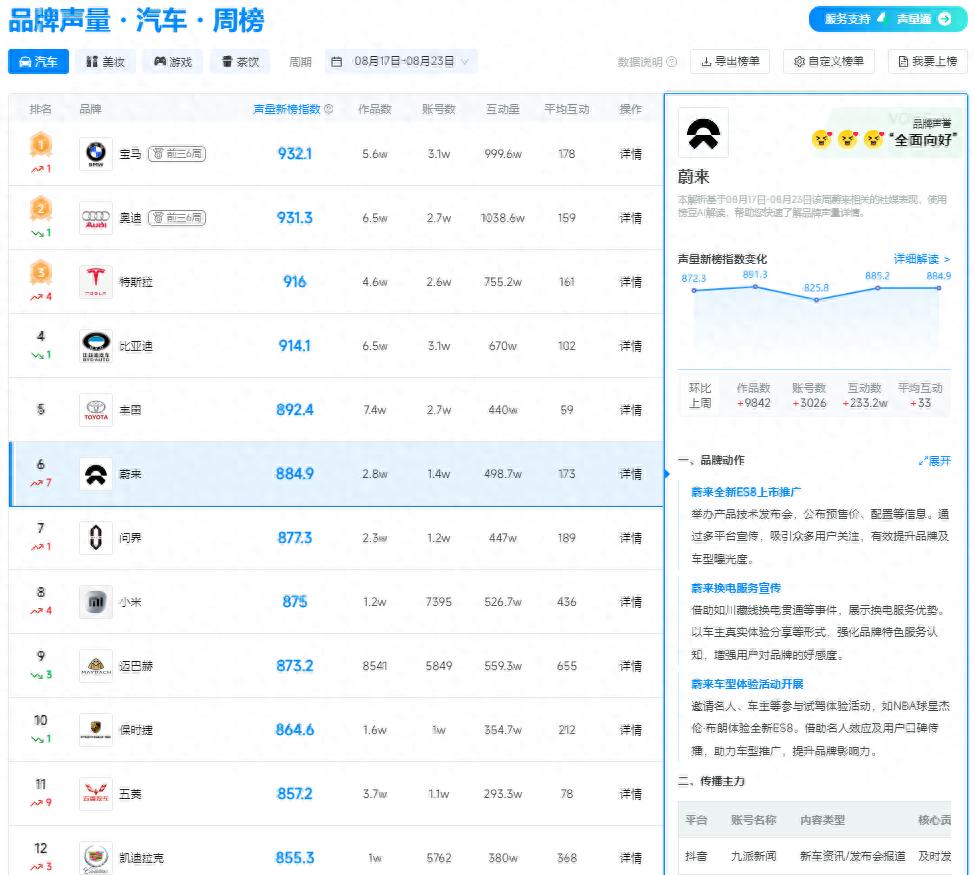Click 详情 on the 特斯拉 row
The height and width of the screenshot is (875, 975).
point(630,278)
